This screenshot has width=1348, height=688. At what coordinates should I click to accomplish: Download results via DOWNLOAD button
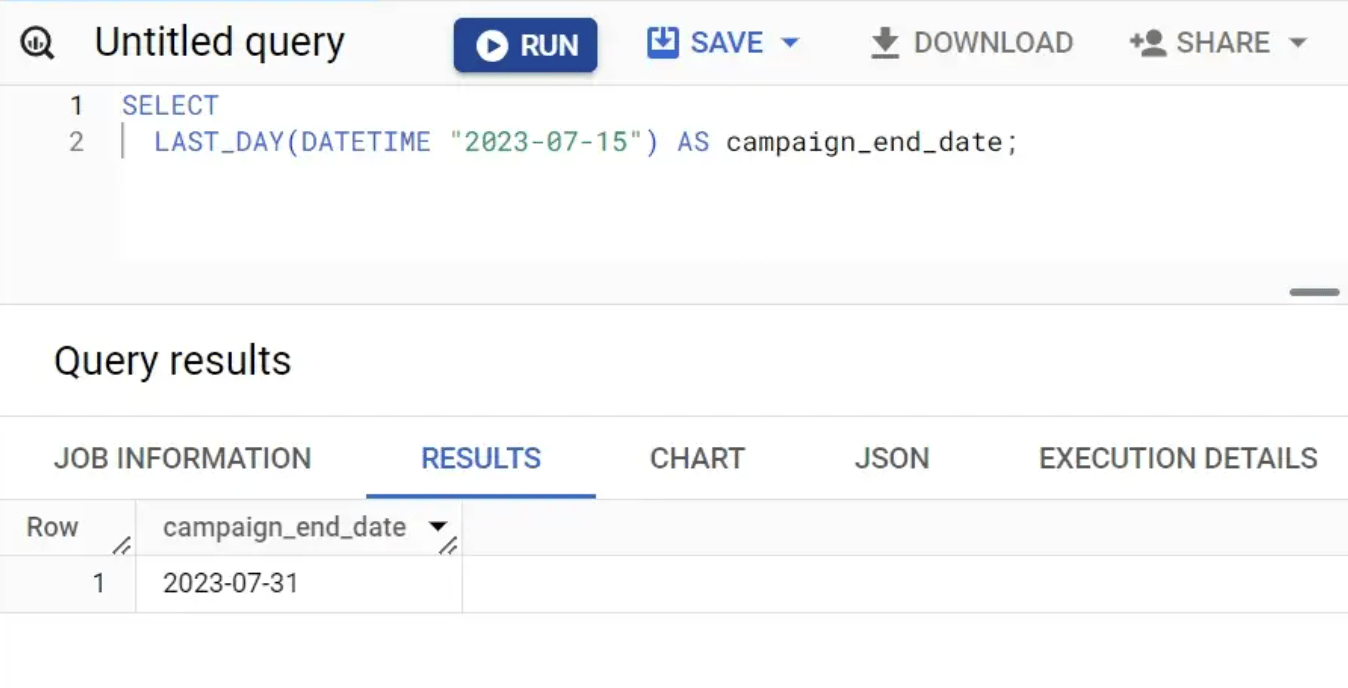(971, 43)
